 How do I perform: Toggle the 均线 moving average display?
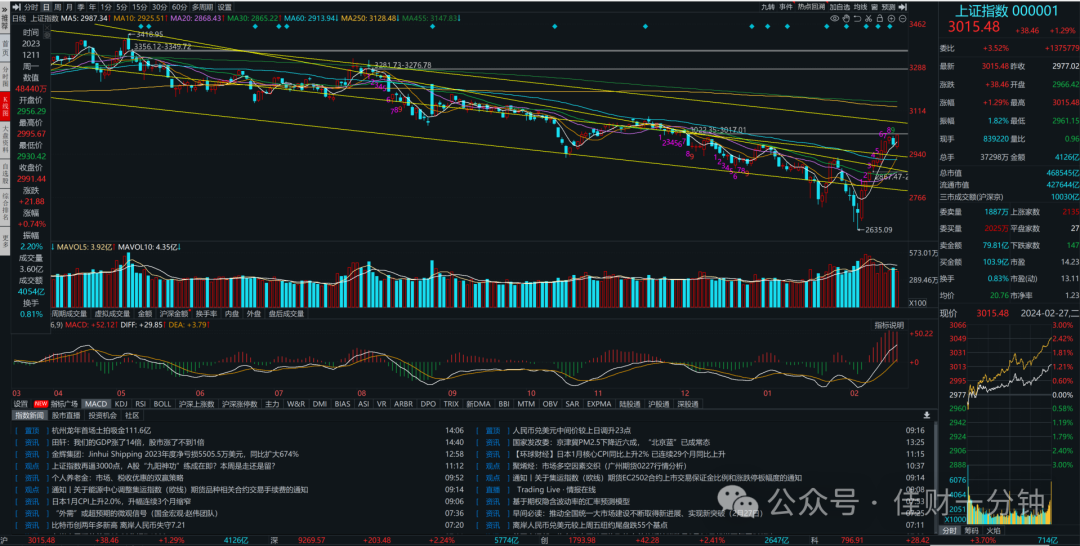(x=860, y=7)
